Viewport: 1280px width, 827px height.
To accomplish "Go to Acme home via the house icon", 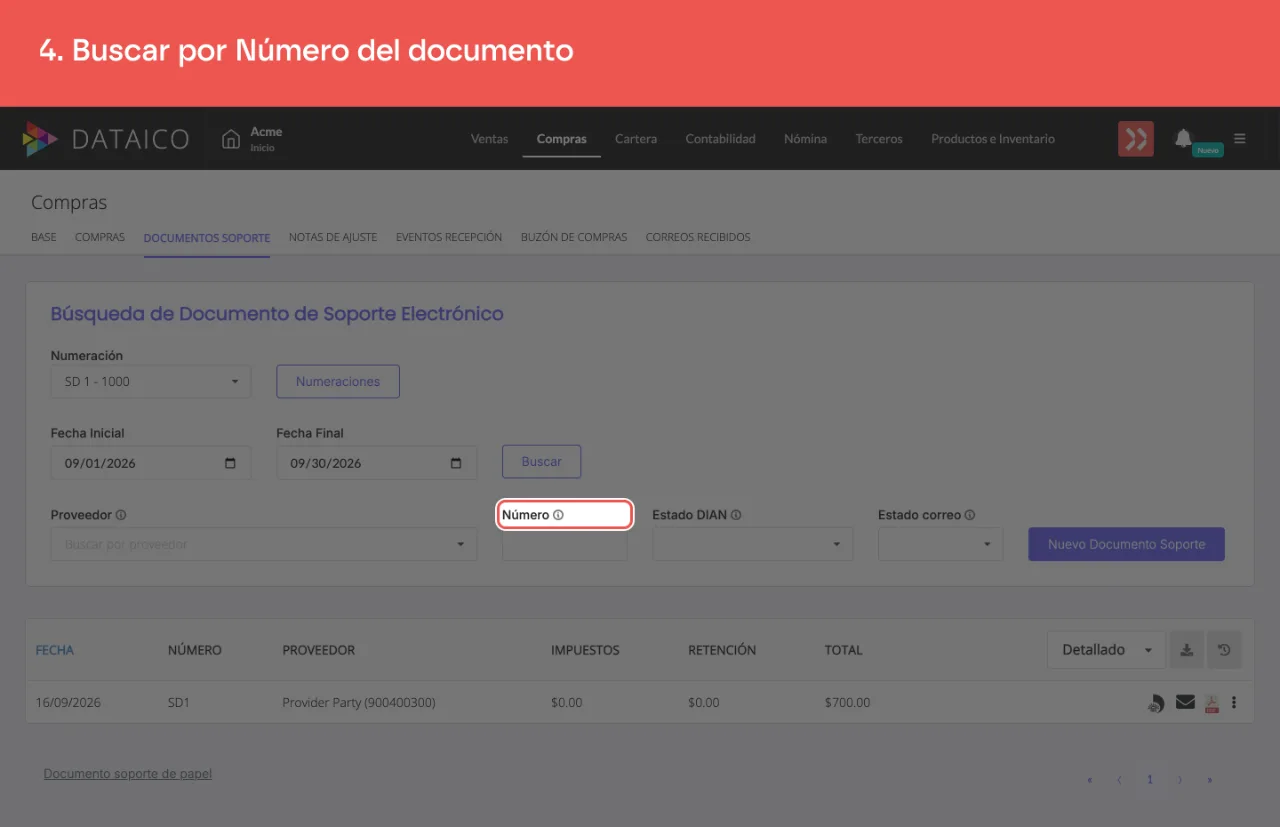I will pyautogui.click(x=231, y=139).
